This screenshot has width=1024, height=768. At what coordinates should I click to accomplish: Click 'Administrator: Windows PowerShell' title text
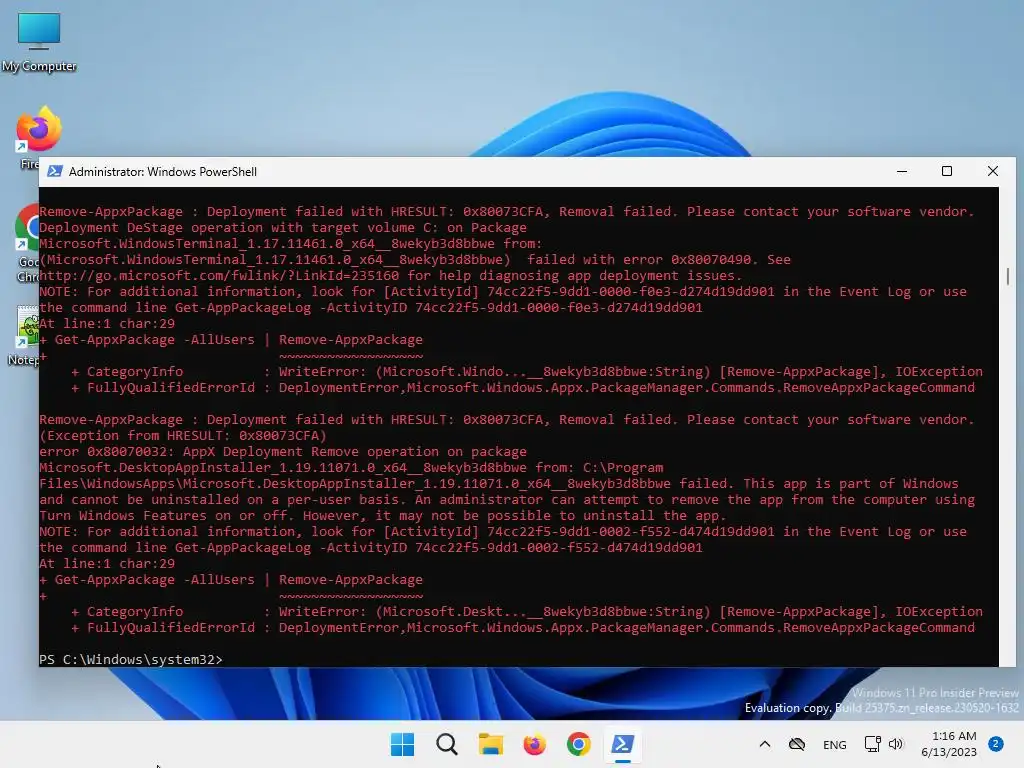click(163, 172)
